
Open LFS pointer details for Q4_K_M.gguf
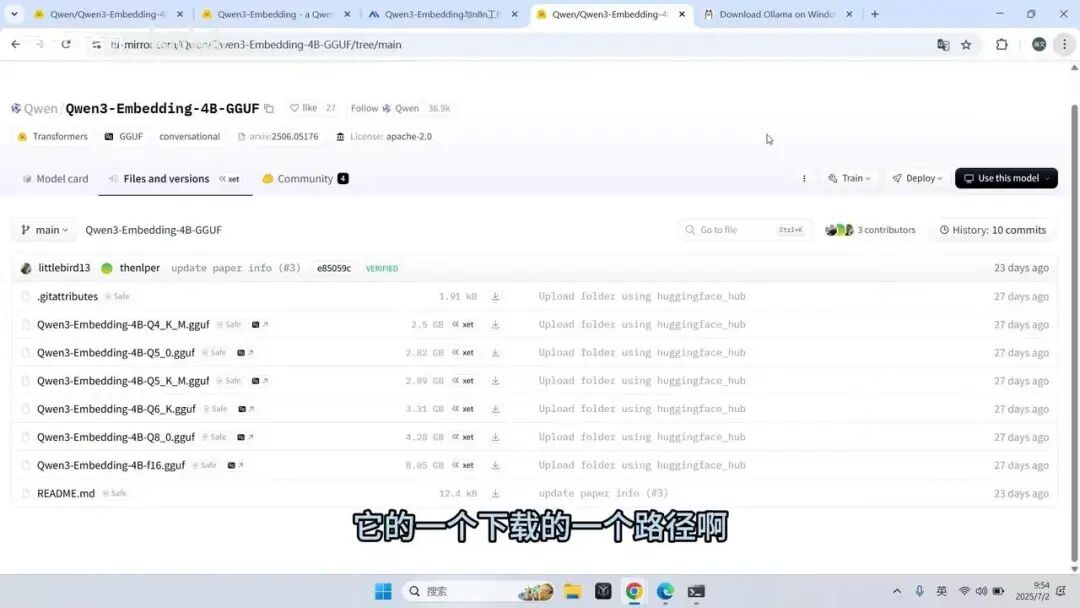point(260,324)
